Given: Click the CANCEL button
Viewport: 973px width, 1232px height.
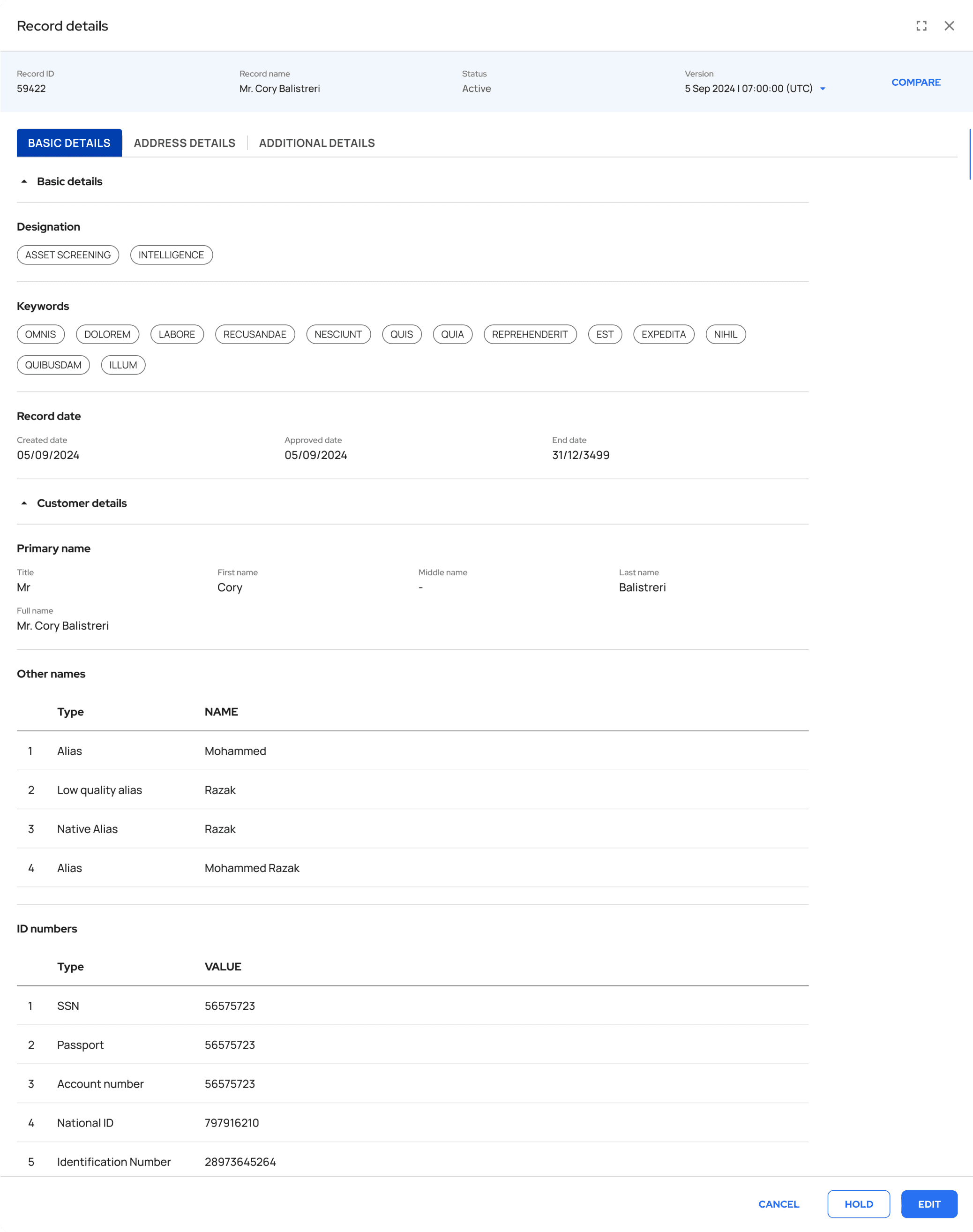Looking at the screenshot, I should tap(778, 1204).
